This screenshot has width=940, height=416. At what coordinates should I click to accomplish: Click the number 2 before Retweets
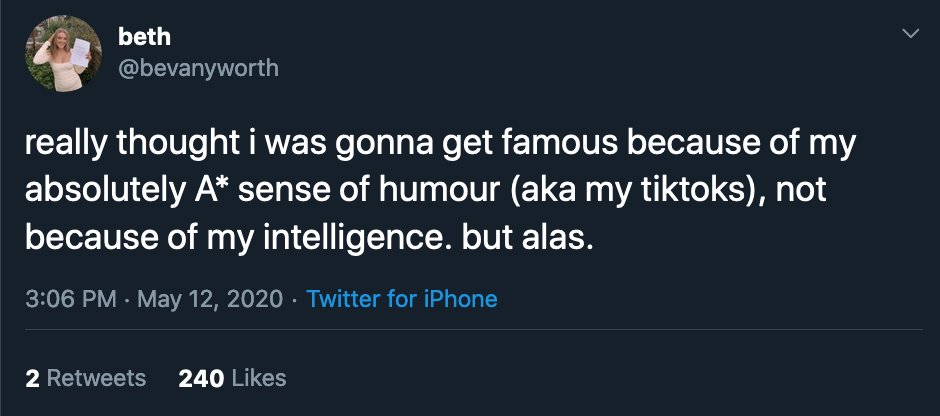coord(32,378)
